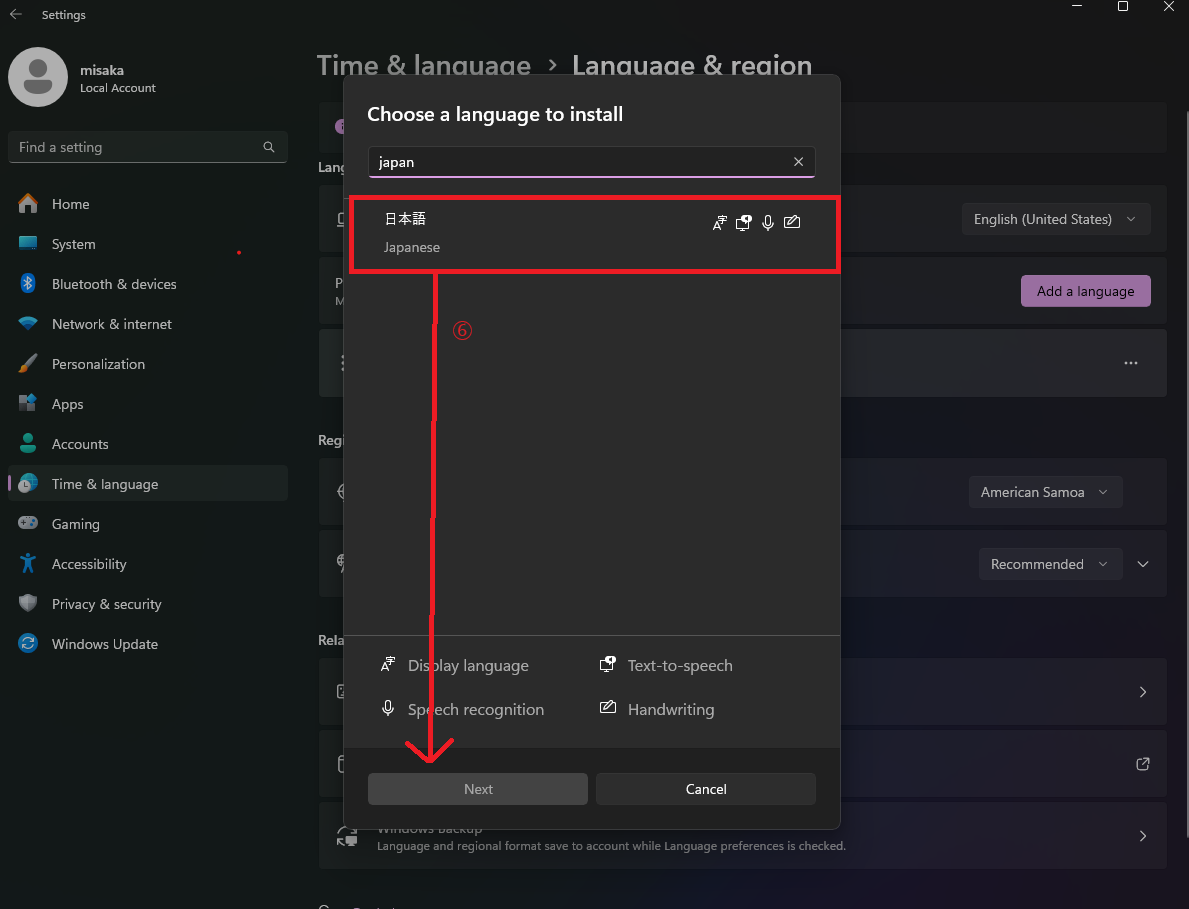Open Network & internet settings
The image size is (1189, 909).
(148, 324)
